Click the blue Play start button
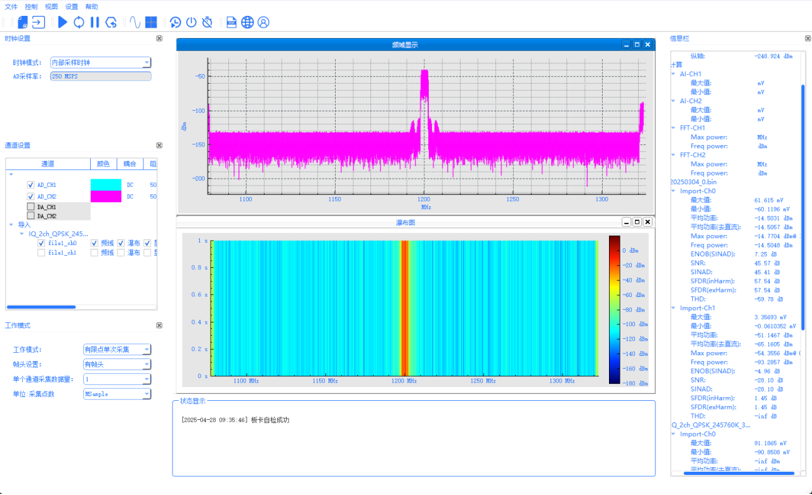 point(62,22)
